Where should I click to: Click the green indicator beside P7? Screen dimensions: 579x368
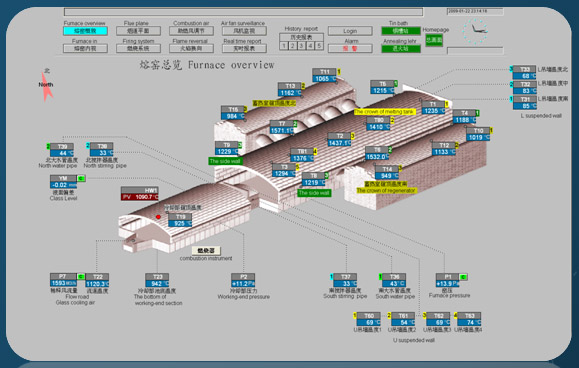[x=81, y=276]
